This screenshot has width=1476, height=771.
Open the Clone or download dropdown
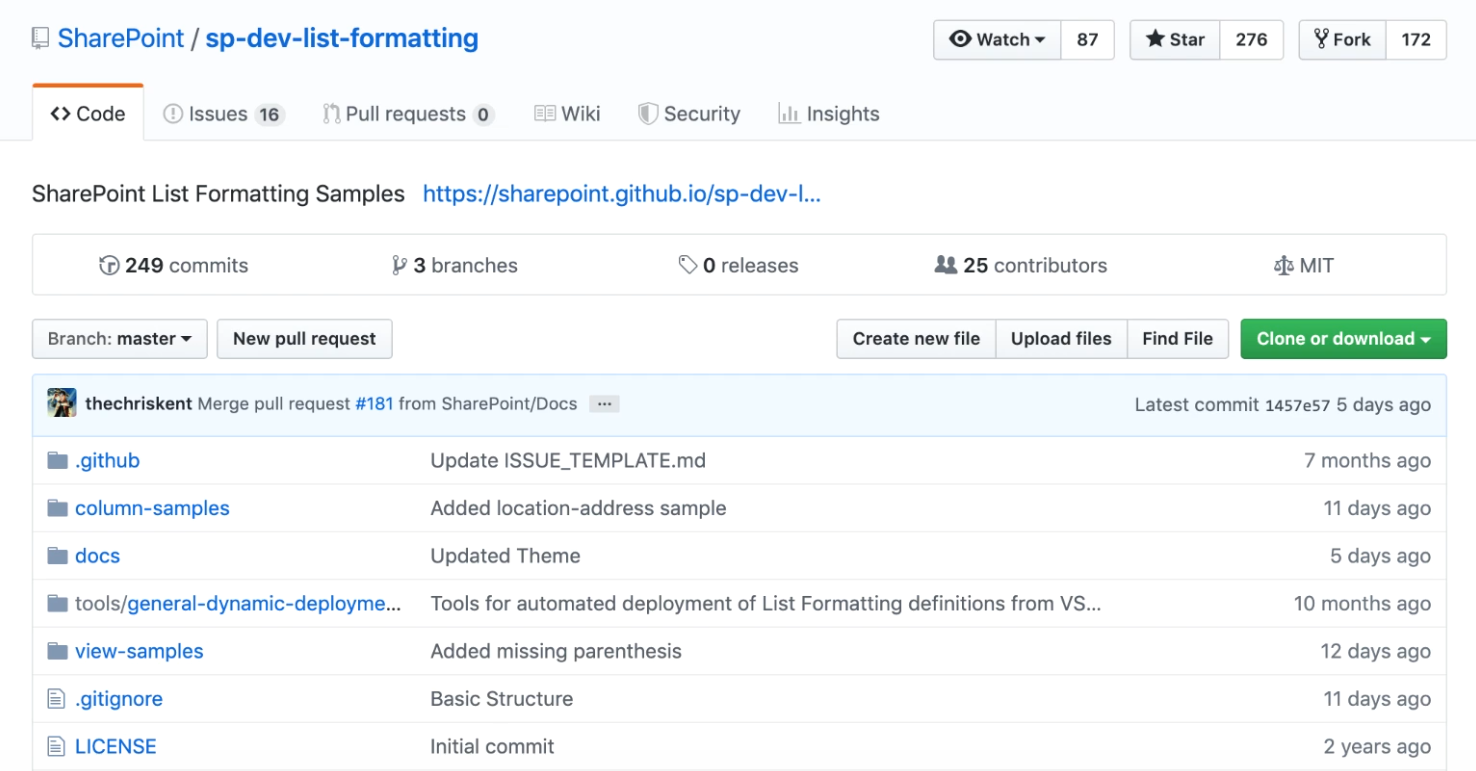pyautogui.click(x=1343, y=339)
